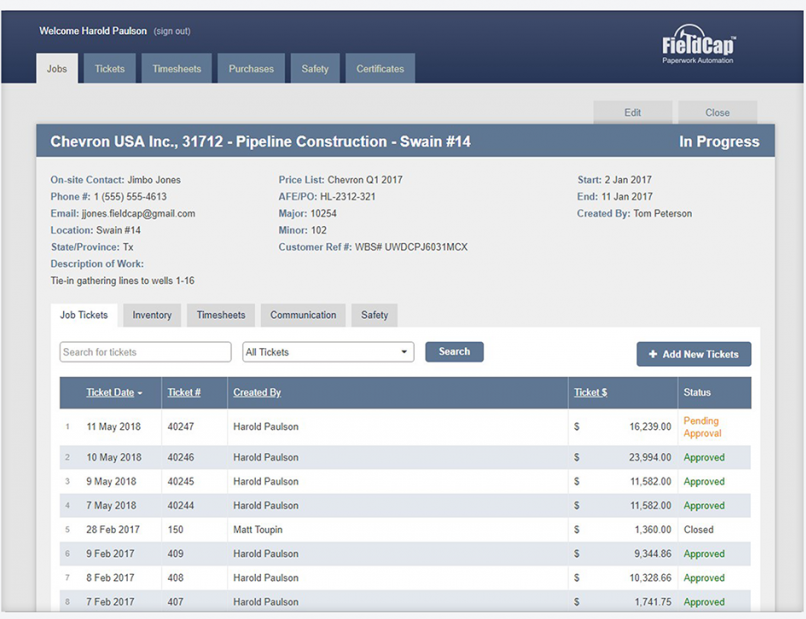Screen dimensions: 806x619
Task: Switch to the Safety sub-tab
Action: 374,314
